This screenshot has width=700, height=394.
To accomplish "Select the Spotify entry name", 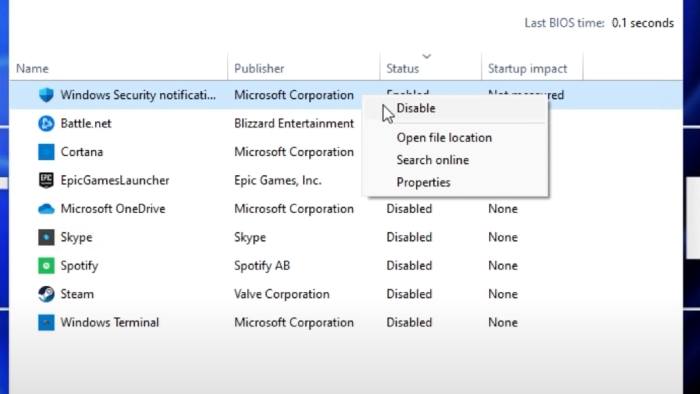I will 79,266.
